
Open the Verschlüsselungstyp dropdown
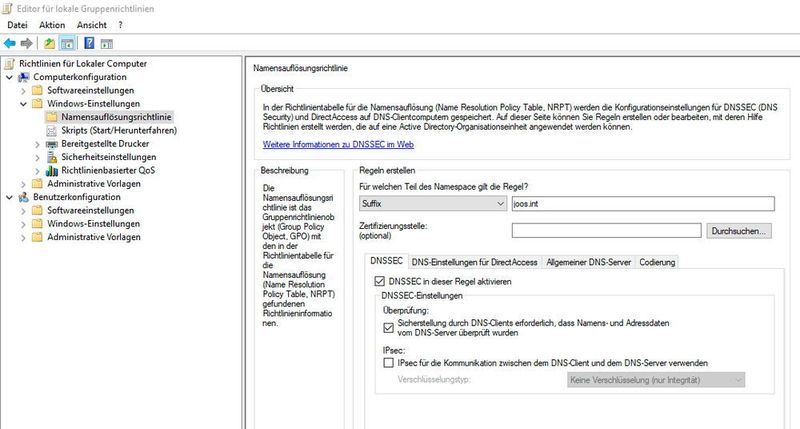point(656,380)
